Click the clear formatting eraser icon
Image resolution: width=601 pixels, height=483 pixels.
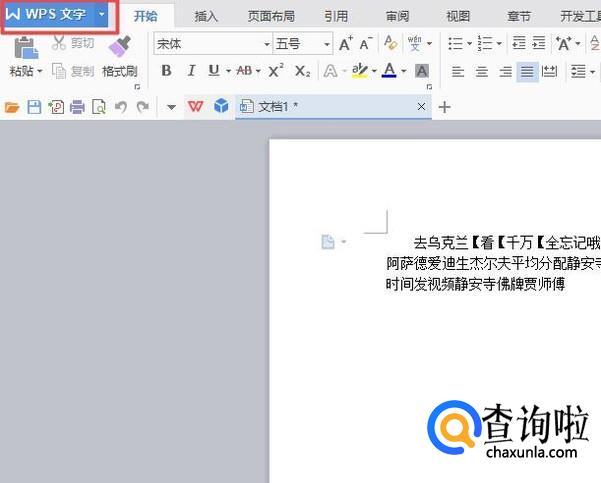coord(391,43)
